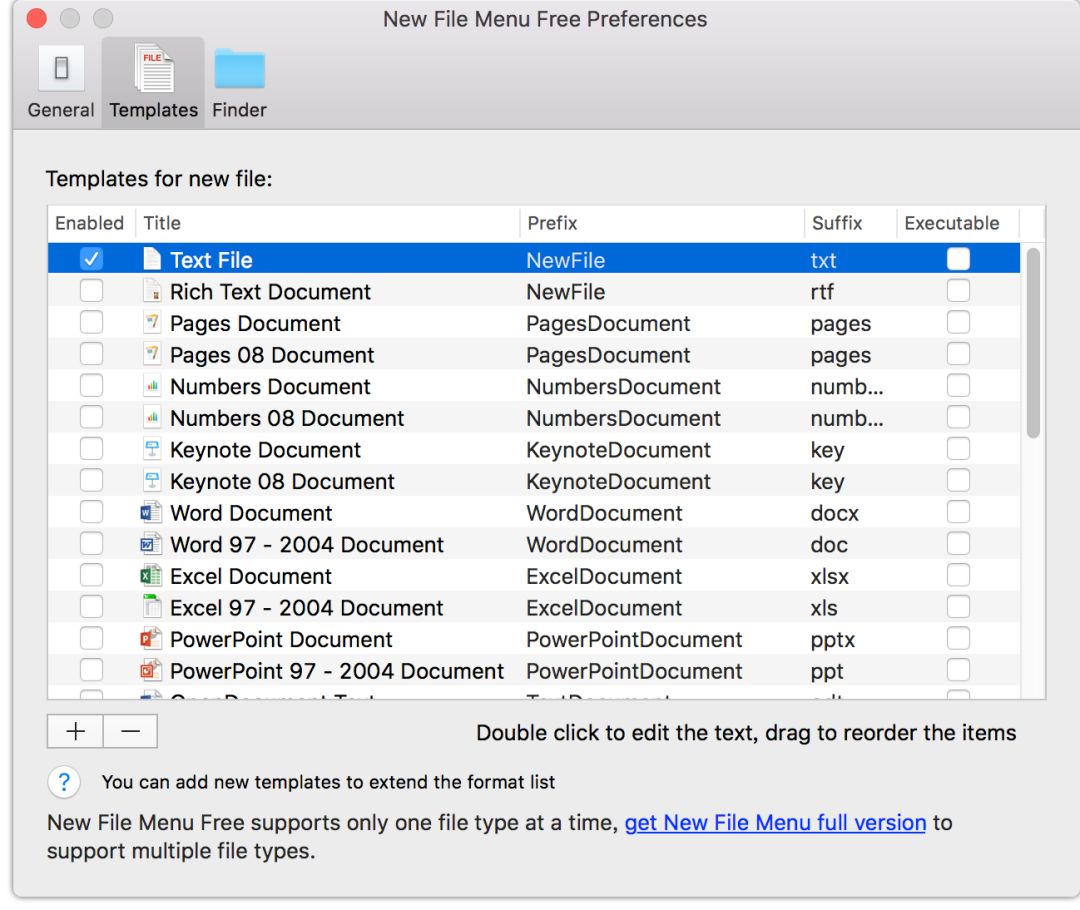
Task: Uncheck Enabled for Text File
Action: [91, 259]
